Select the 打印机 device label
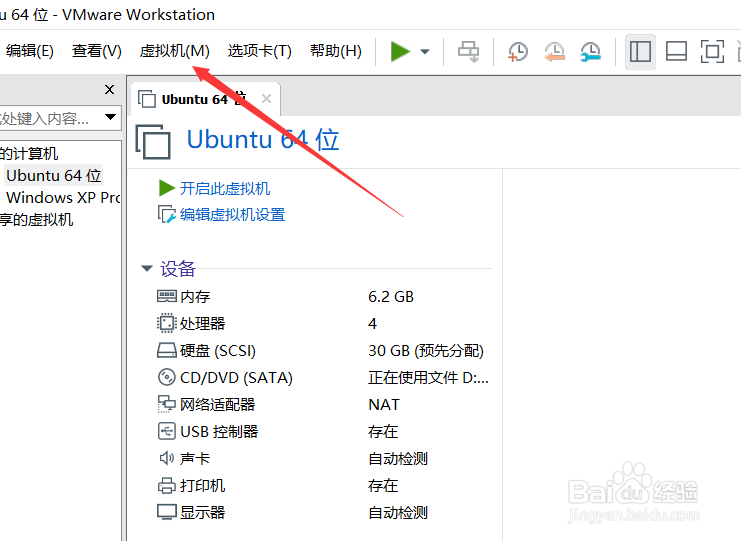Image resolution: width=741 pixels, height=541 pixels. 203,486
